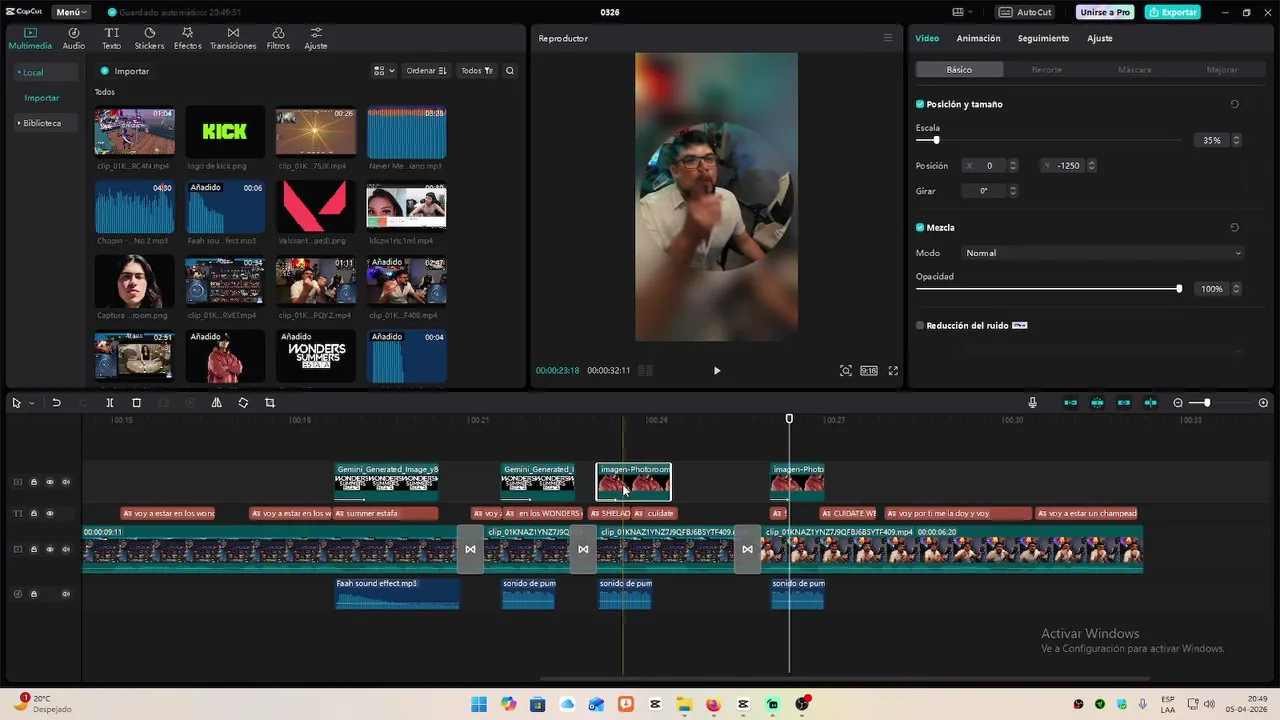Open the Modo blend mode dropdown

pyautogui.click(x=1103, y=253)
